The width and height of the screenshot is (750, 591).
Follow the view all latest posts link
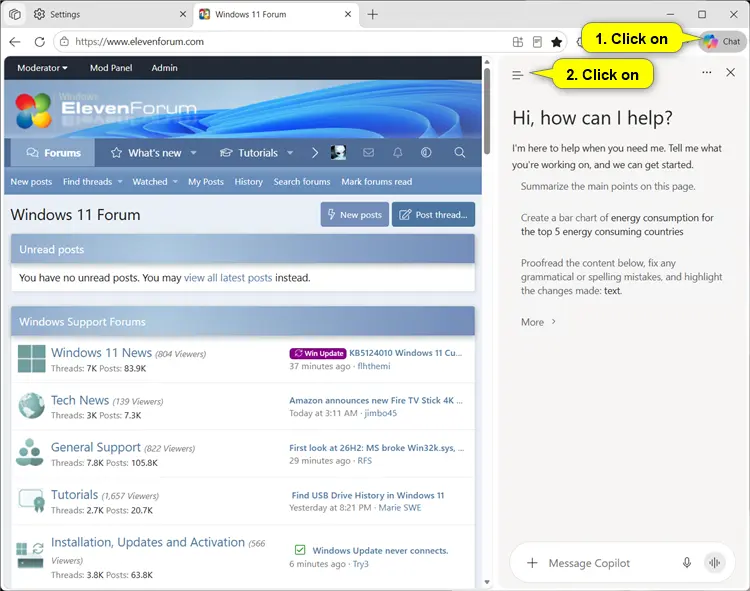pyautogui.click(x=228, y=278)
